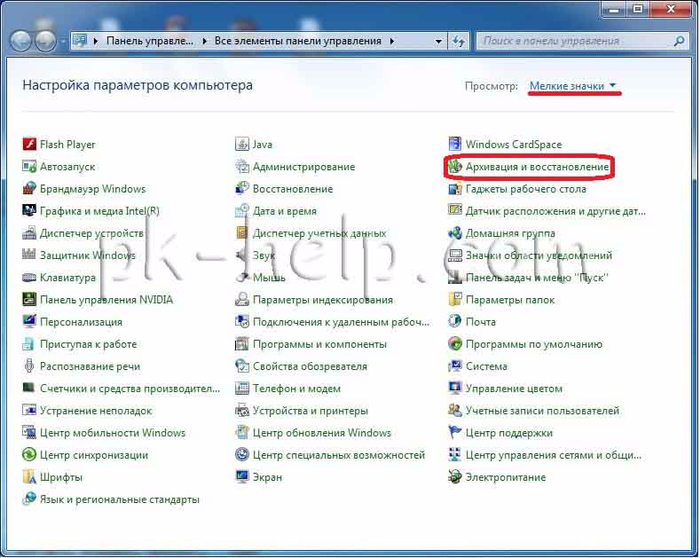This screenshot has height=558, width=700.
Task: Click the Центр обновления Windows icon
Action: tap(242, 433)
